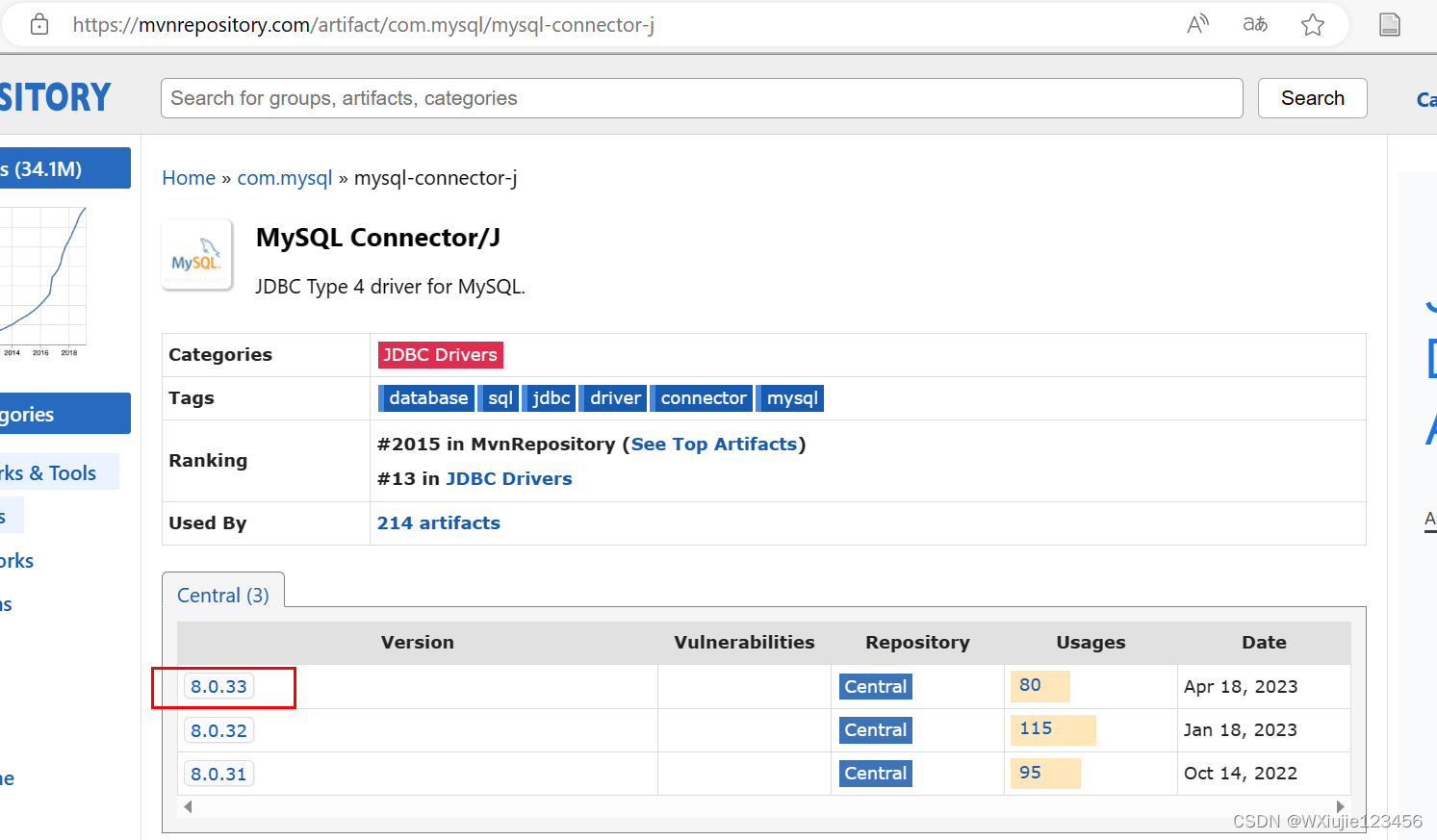This screenshot has height=840, width=1437.
Task: Open version 8.0.31
Action: tap(219, 775)
